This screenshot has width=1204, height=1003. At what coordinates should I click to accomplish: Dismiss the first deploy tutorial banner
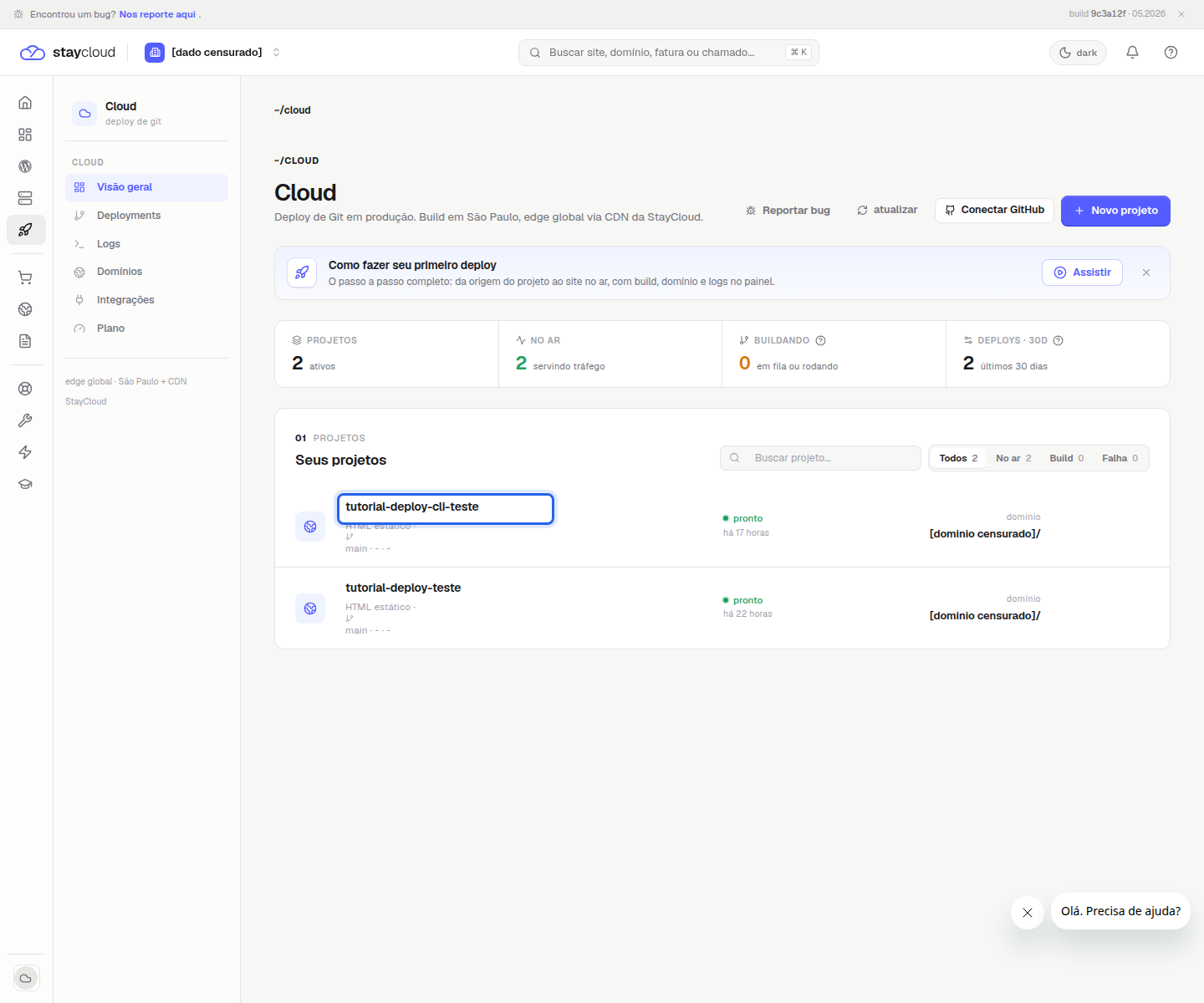pos(1146,272)
